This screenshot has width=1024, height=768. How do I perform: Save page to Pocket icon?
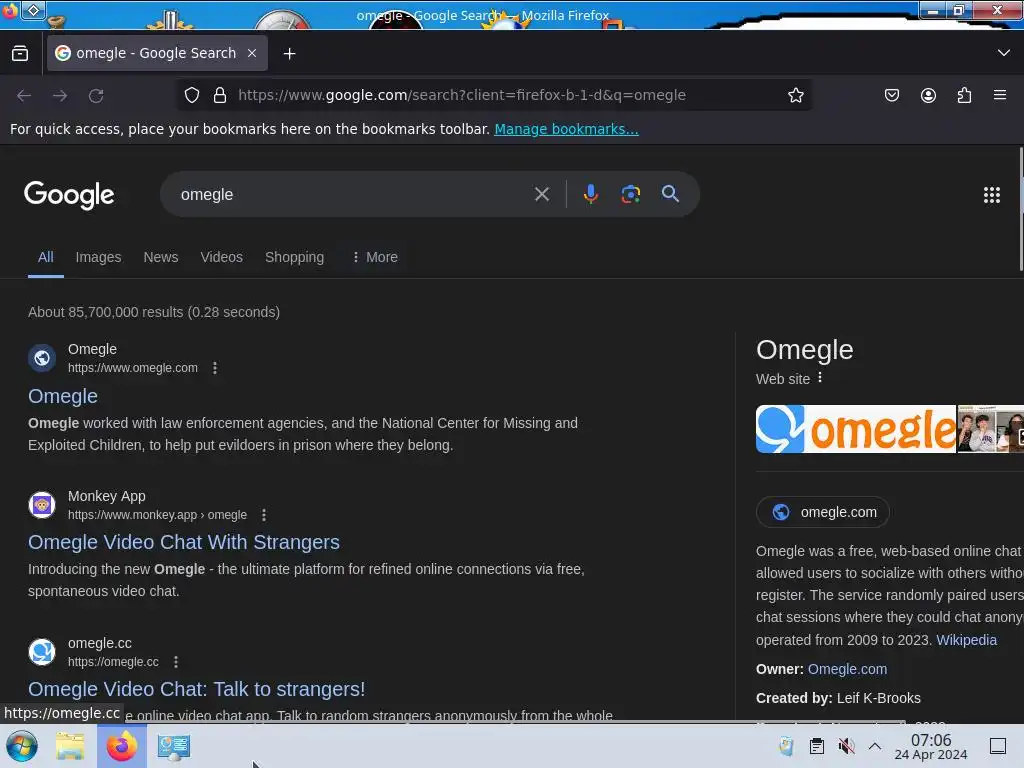coord(892,95)
